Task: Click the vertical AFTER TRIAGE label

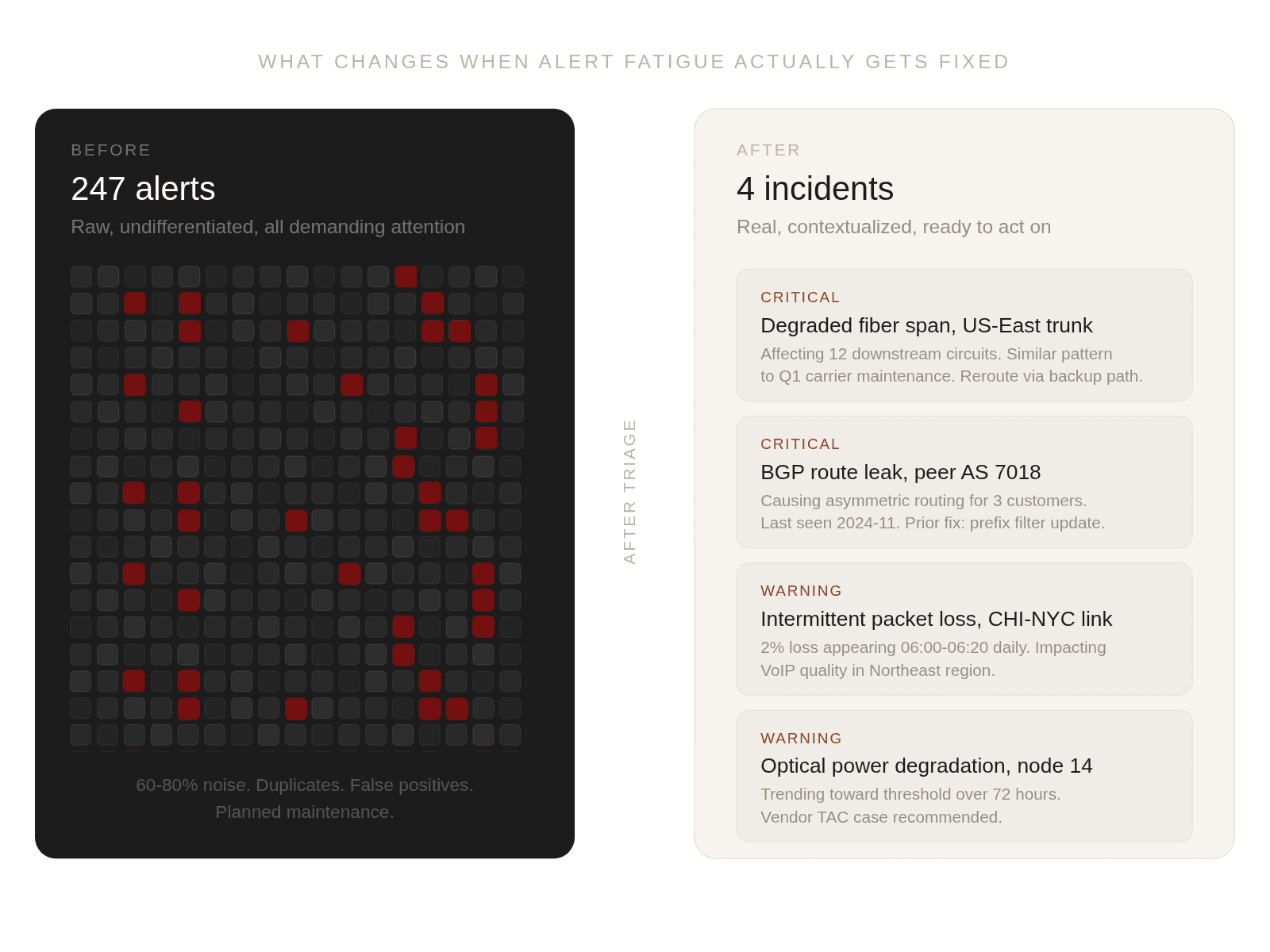Action: [x=630, y=491]
